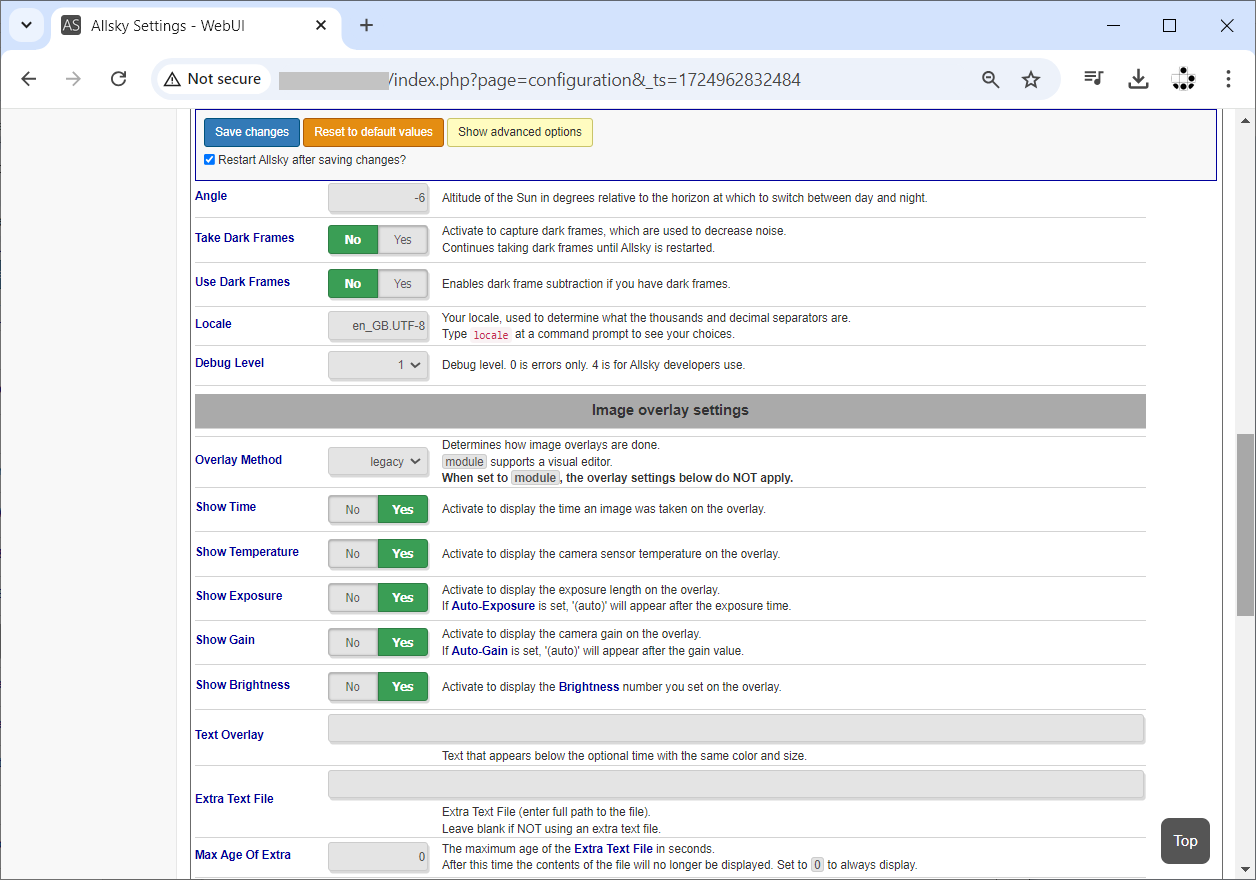Open the tab search chevron
This screenshot has height=880, width=1256.
pyautogui.click(x=27, y=26)
